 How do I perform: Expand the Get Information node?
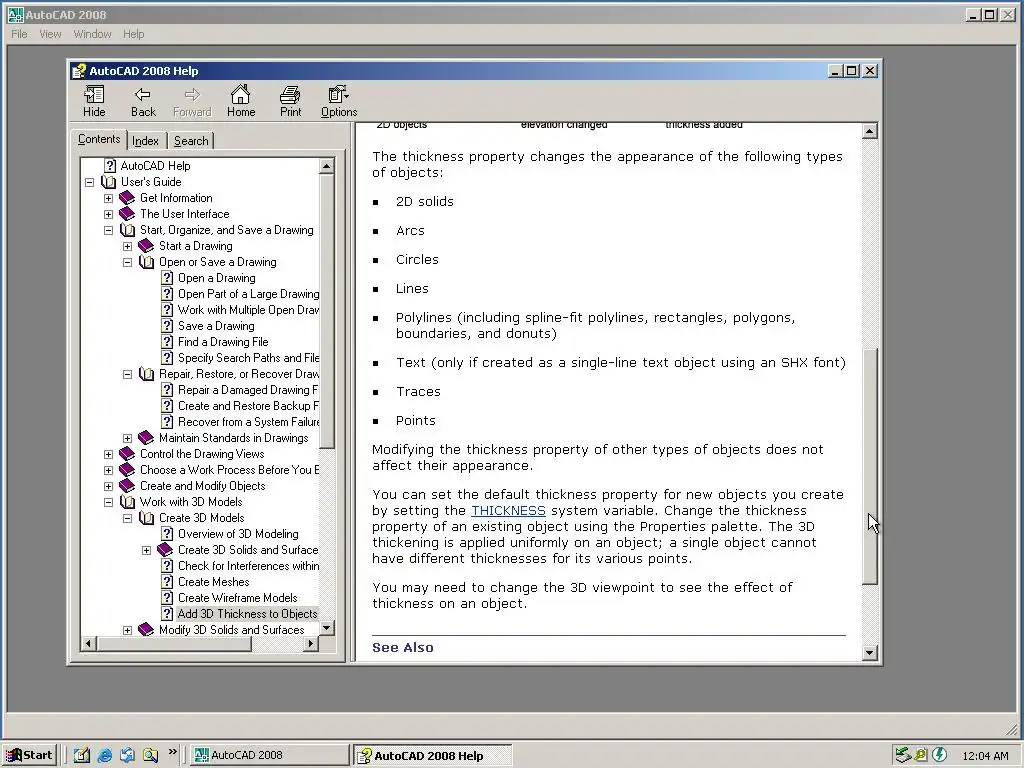(108, 199)
